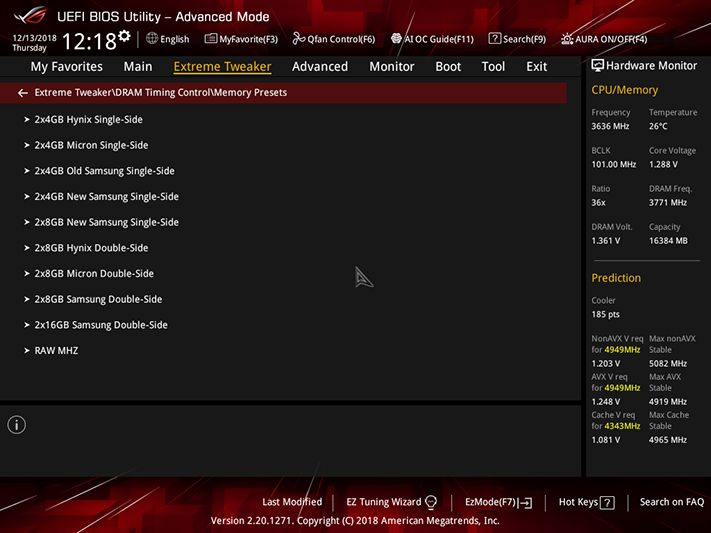
Task: Click the 101.00 MHz BCLK value
Action: (614, 164)
